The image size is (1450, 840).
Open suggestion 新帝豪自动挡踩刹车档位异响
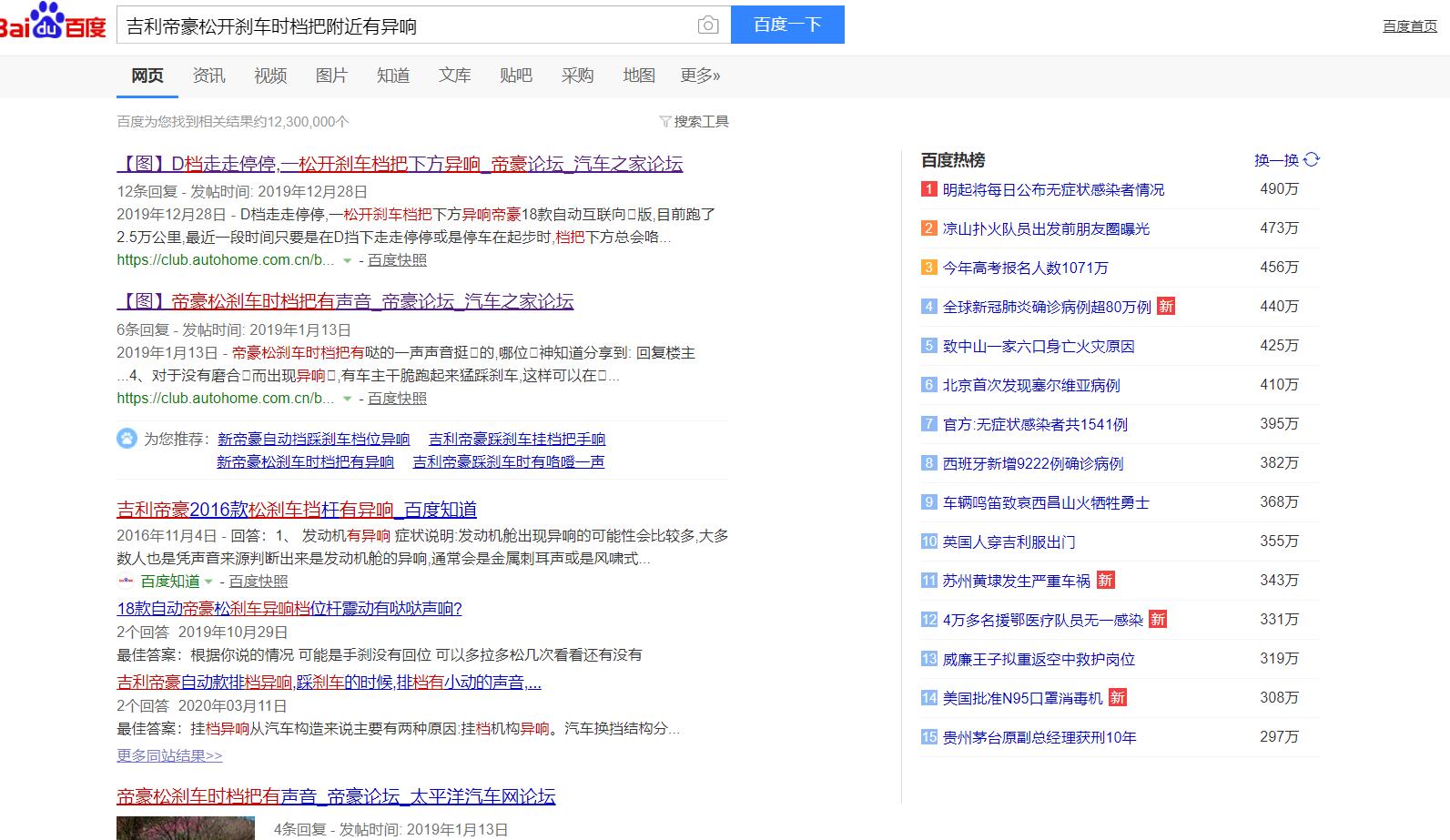(314, 440)
